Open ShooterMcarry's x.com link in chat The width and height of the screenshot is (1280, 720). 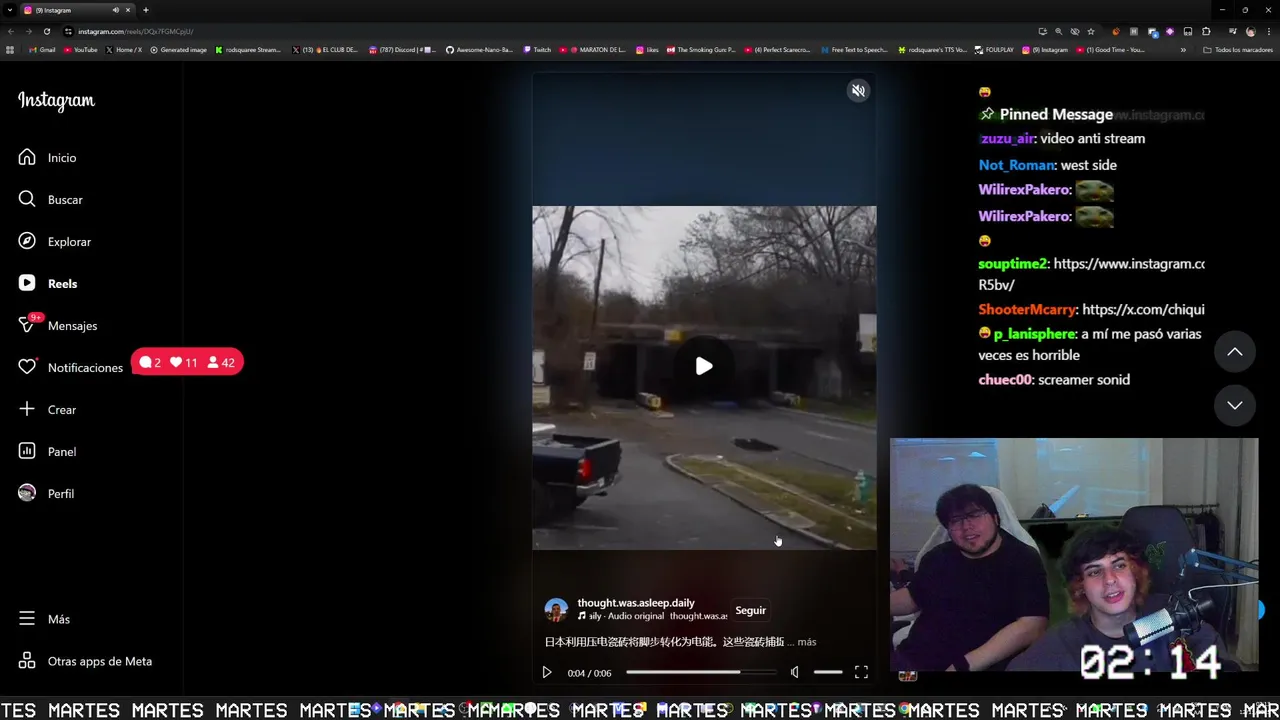[x=1143, y=310]
